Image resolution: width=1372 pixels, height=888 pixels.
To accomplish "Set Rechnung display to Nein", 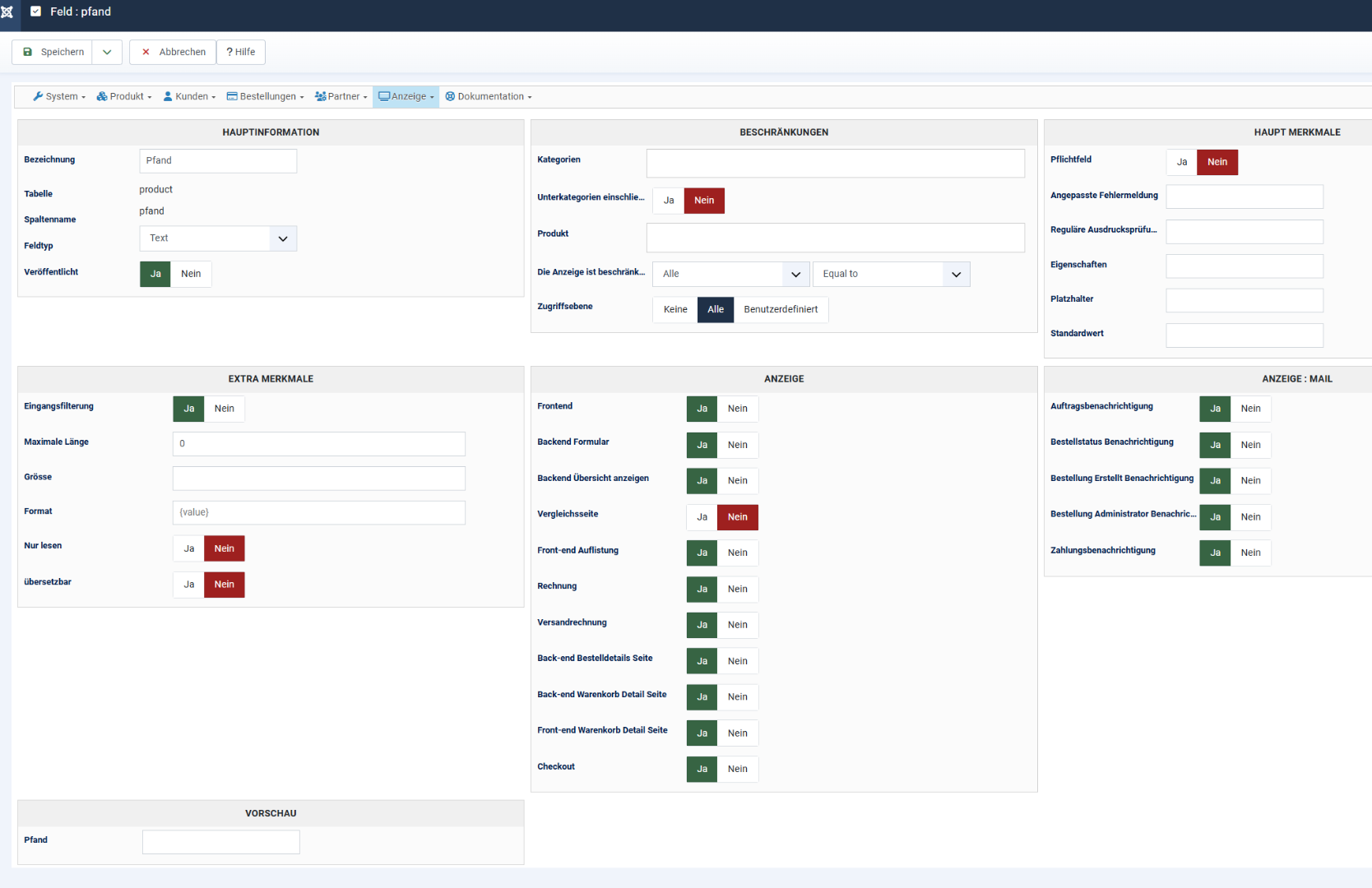I will click(x=738, y=589).
